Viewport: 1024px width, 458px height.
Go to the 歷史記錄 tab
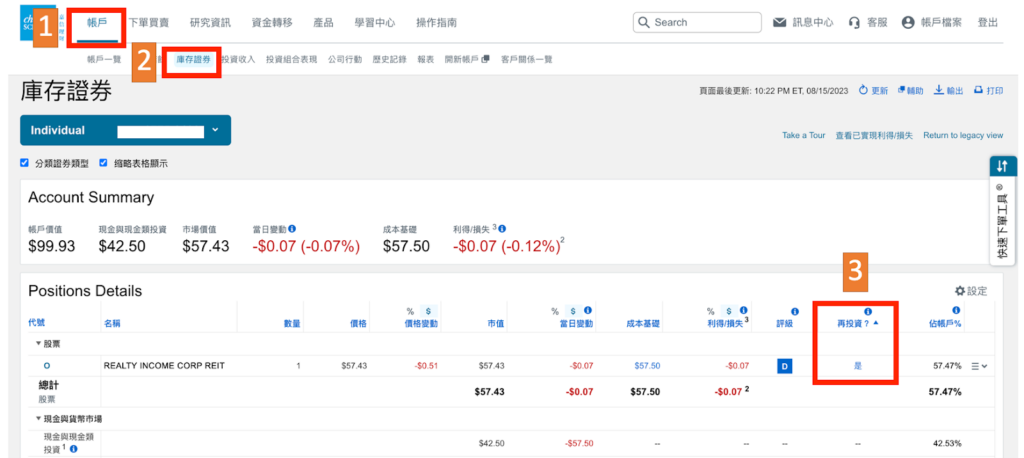(390, 59)
